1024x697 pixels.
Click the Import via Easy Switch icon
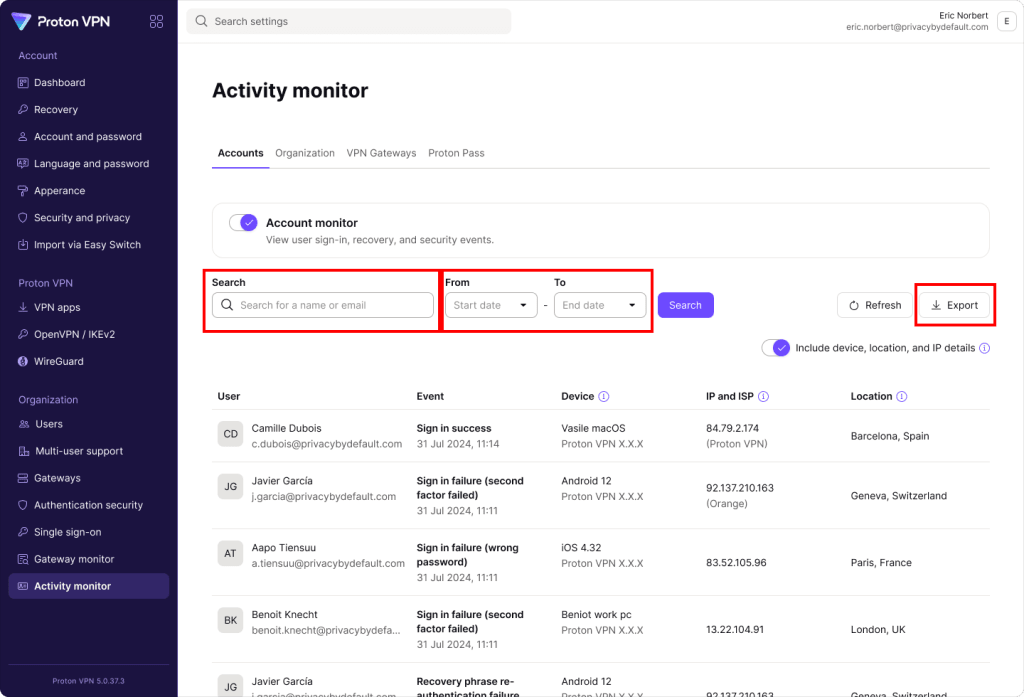[x=23, y=244]
